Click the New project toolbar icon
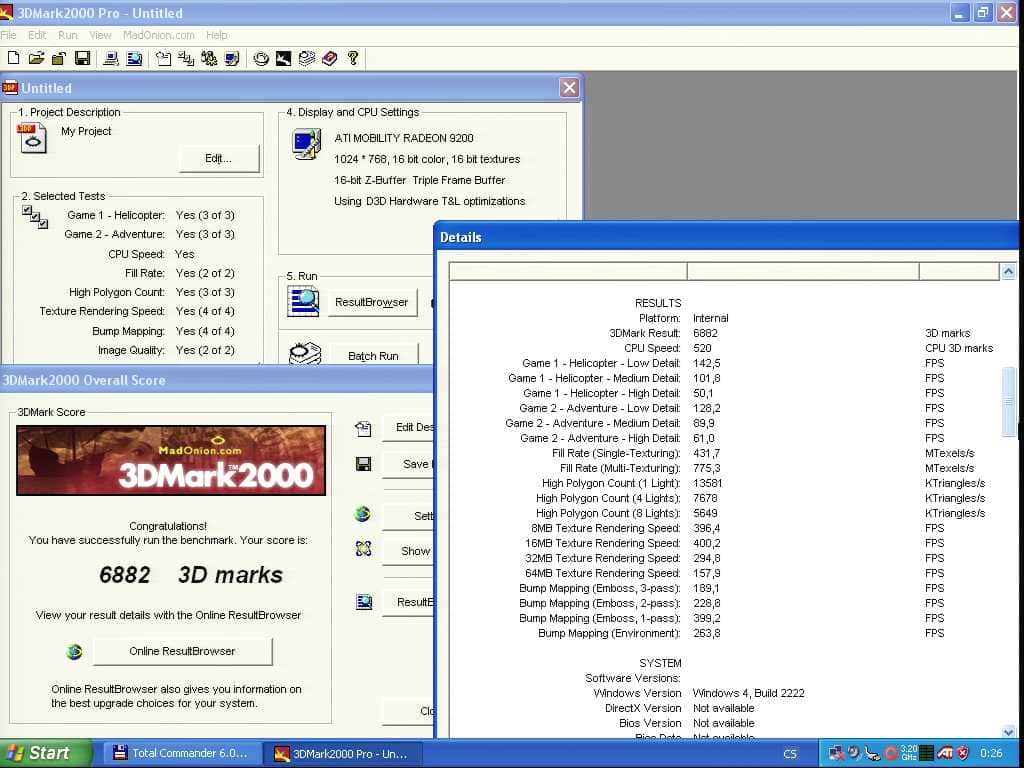This screenshot has width=1024, height=768. point(13,59)
